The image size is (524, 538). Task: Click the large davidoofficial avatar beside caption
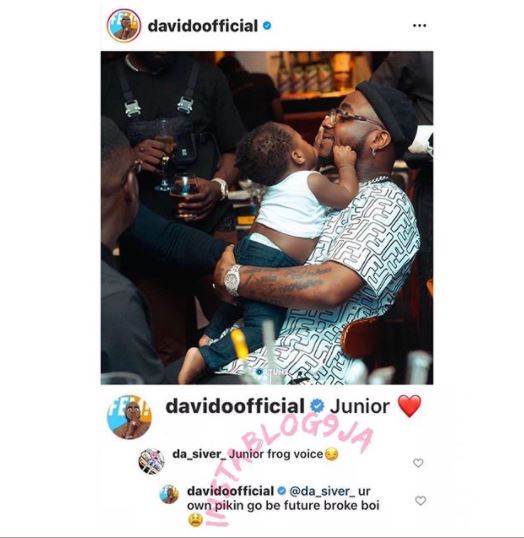click(x=129, y=417)
